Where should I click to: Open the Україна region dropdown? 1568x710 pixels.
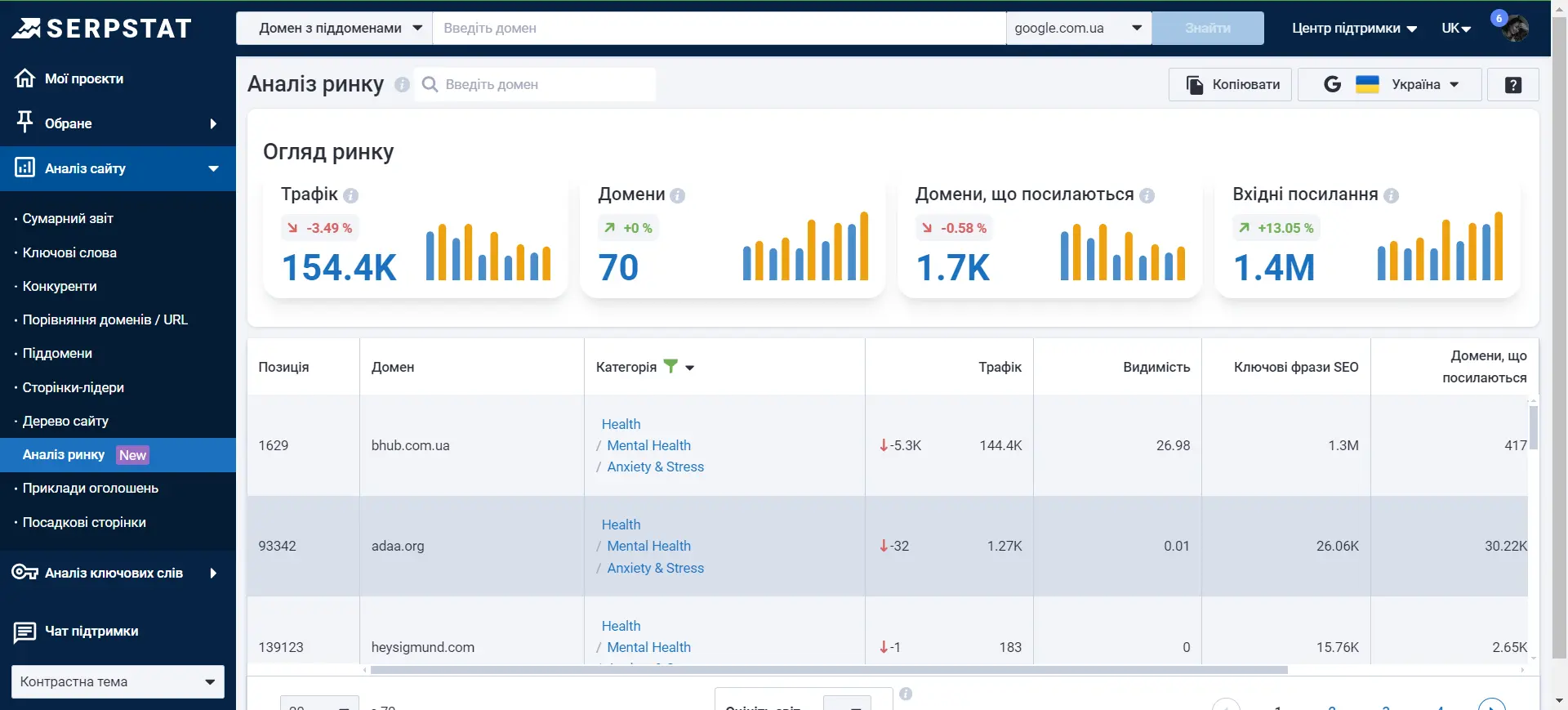pos(1389,84)
